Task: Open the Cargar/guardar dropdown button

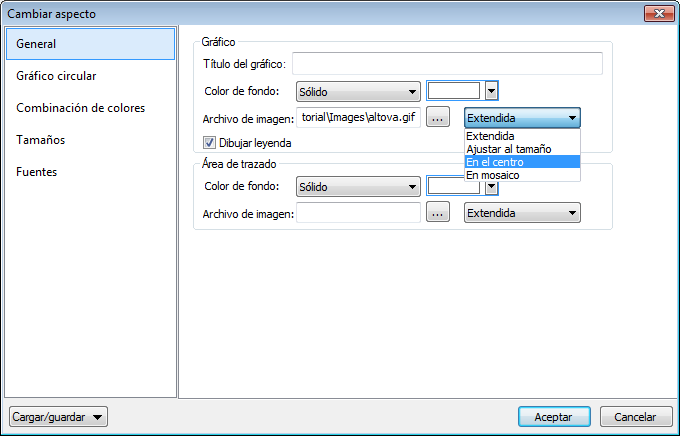Action: (x=57, y=416)
